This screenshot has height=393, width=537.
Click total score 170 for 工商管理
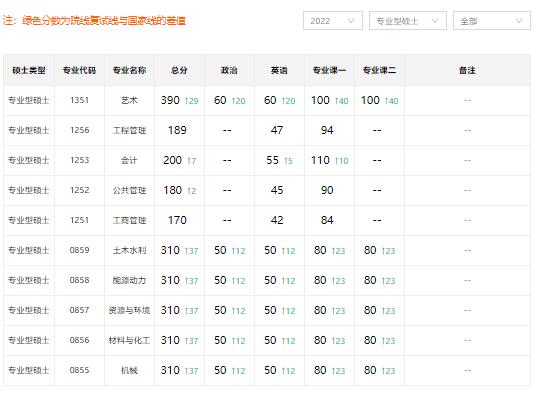click(177, 220)
